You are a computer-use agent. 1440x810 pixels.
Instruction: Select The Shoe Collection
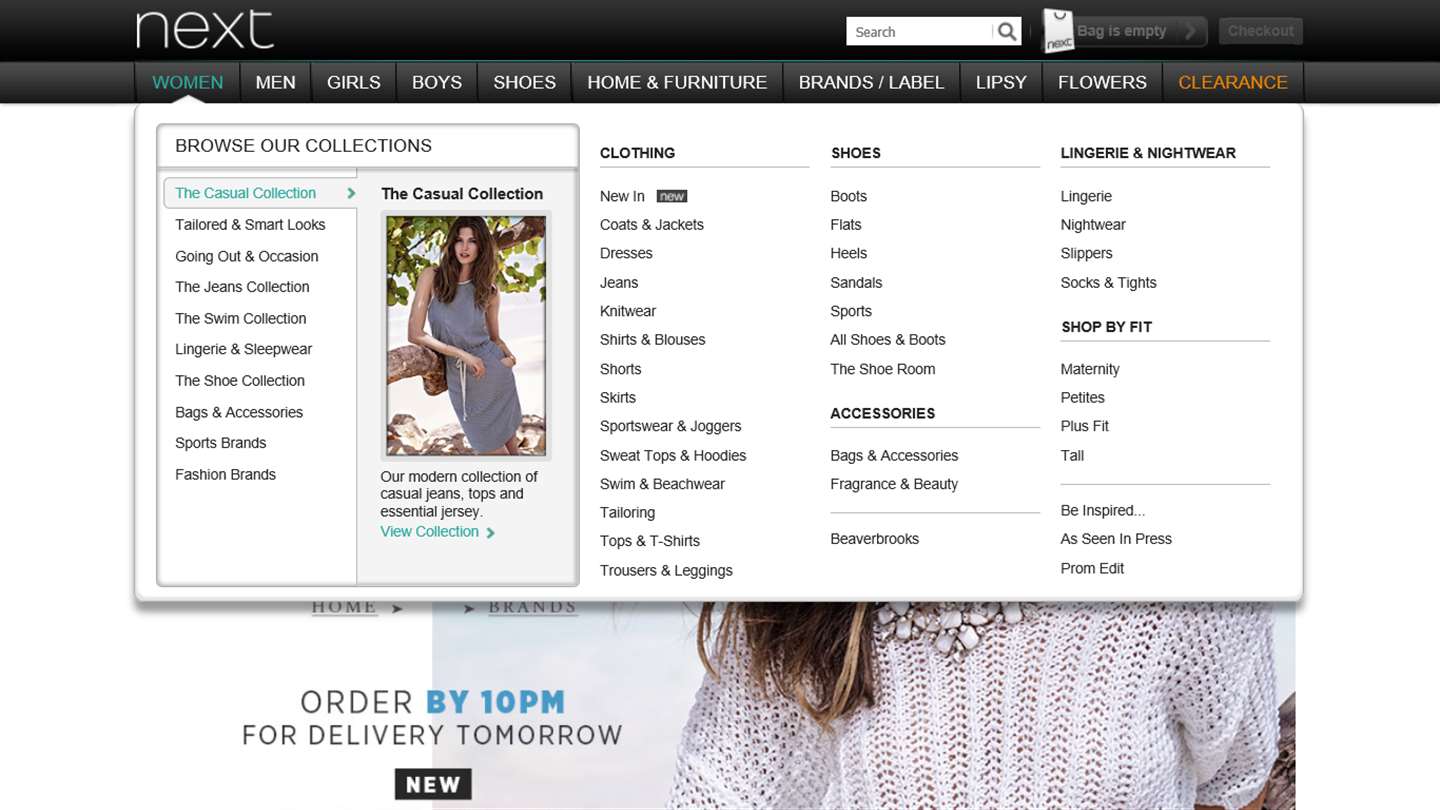240,381
